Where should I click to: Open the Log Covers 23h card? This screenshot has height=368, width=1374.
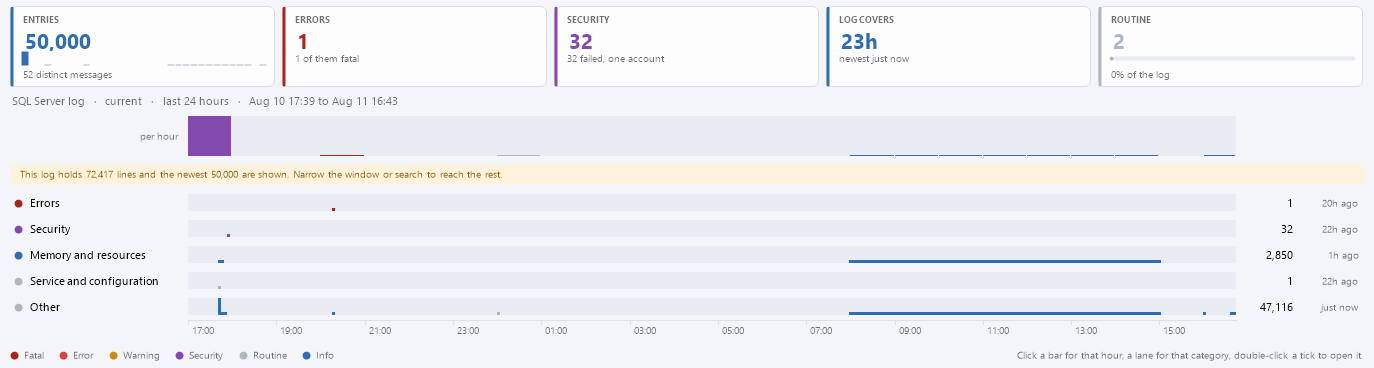(958, 47)
